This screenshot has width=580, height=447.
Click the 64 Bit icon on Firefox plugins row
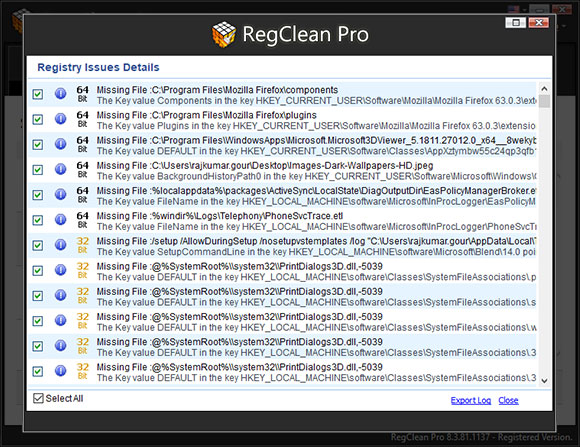click(82, 119)
